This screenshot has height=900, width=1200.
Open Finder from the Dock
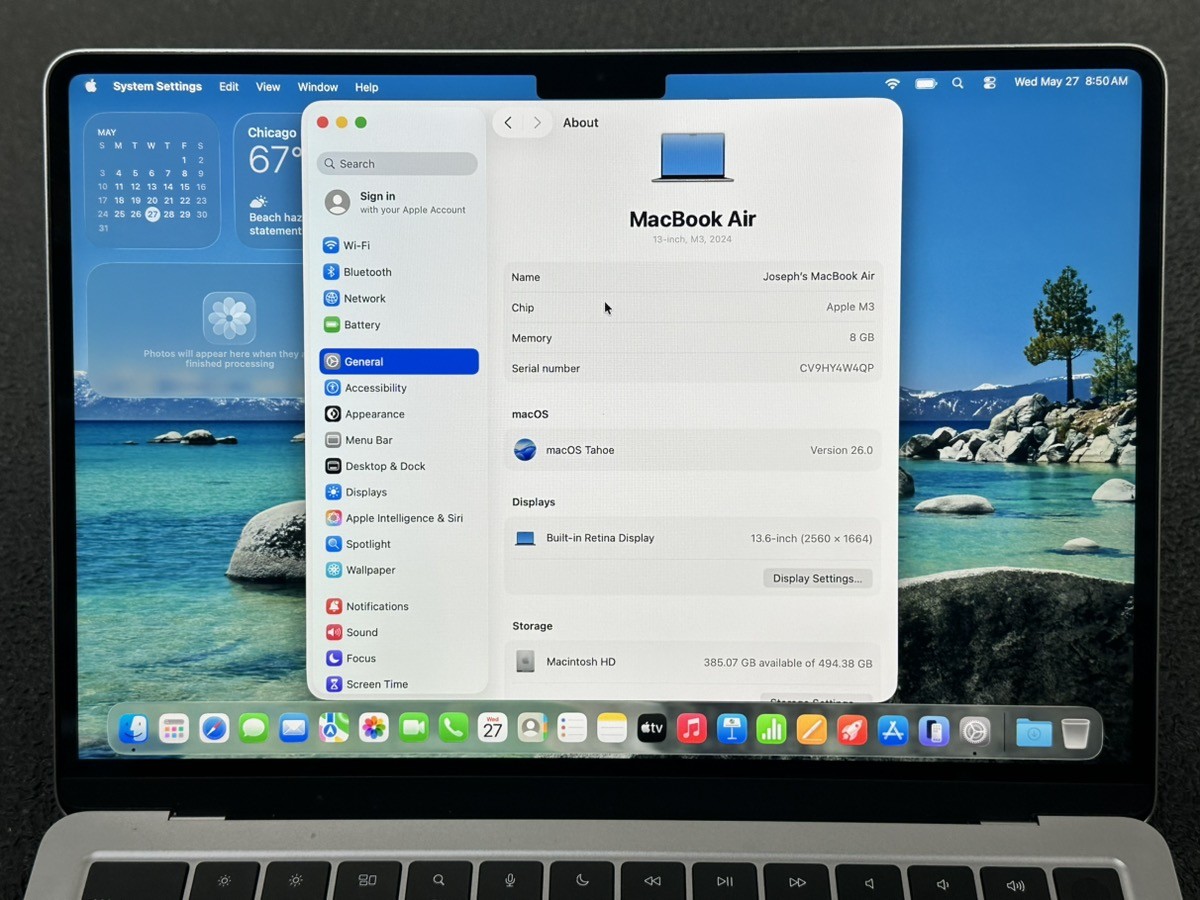(133, 729)
